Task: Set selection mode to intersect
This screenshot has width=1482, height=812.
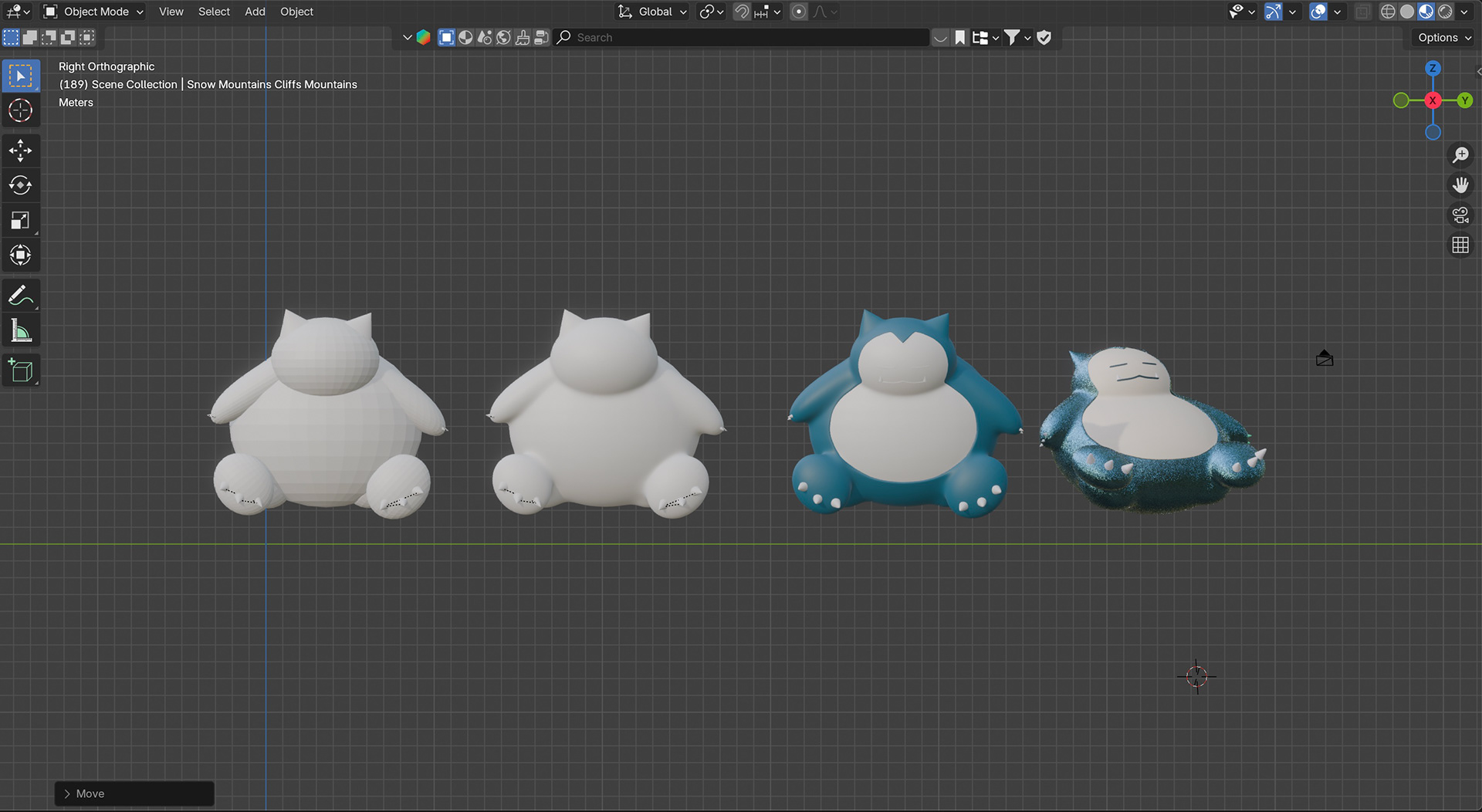Action: (x=88, y=37)
